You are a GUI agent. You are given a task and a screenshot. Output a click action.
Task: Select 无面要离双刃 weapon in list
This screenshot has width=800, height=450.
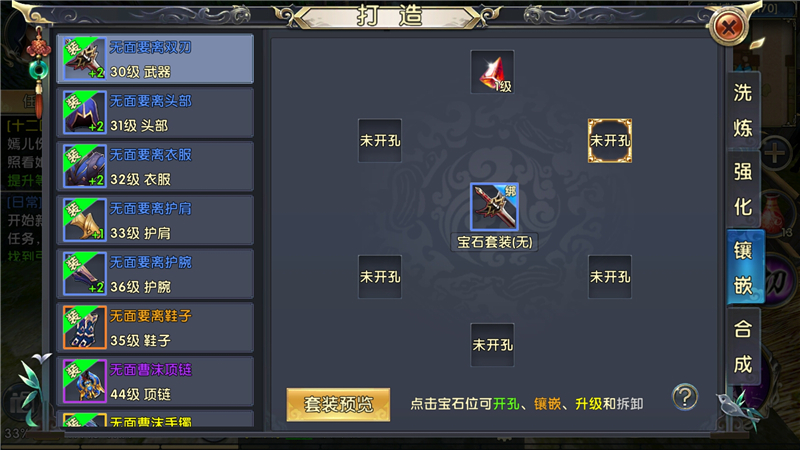tap(155, 59)
